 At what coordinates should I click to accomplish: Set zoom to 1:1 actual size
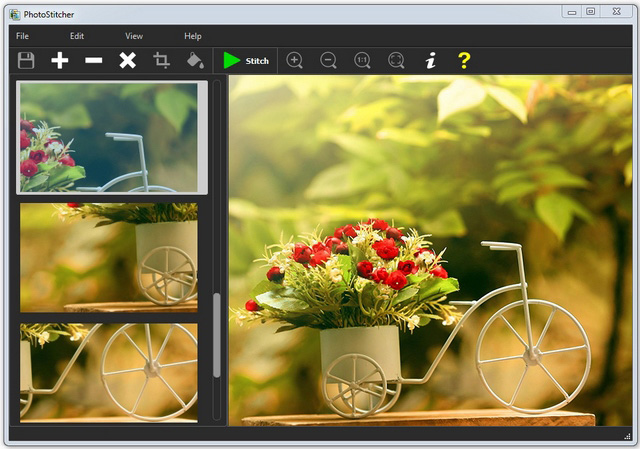(362, 61)
